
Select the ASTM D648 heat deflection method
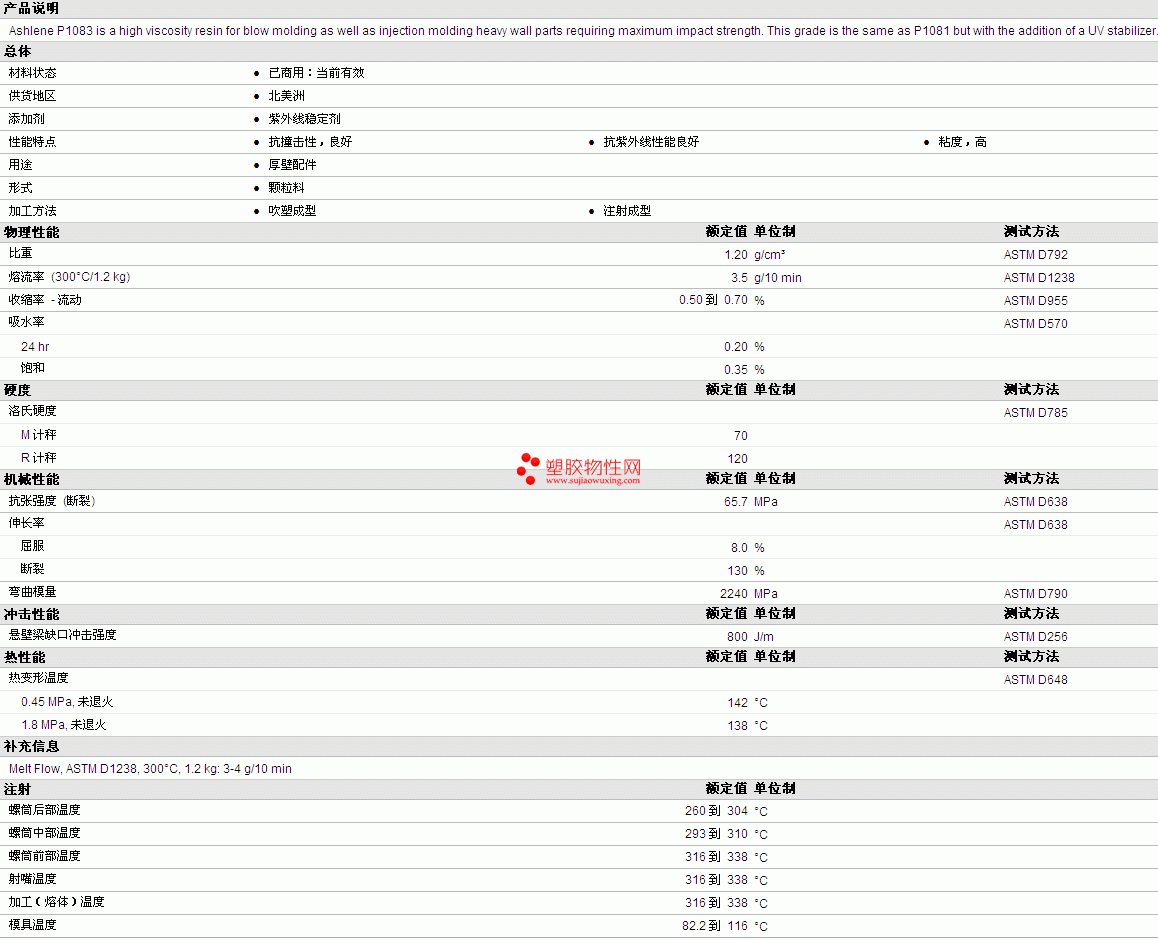(x=1035, y=679)
